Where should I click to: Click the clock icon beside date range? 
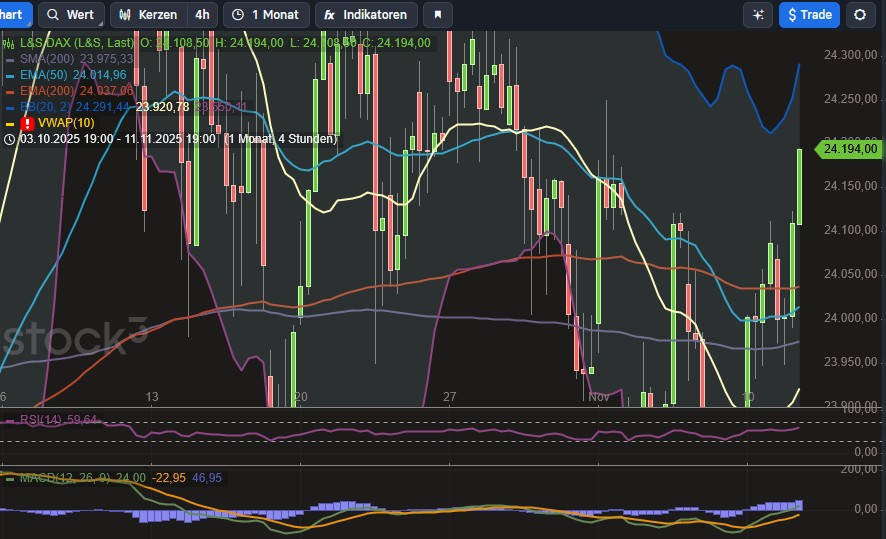pos(9,139)
